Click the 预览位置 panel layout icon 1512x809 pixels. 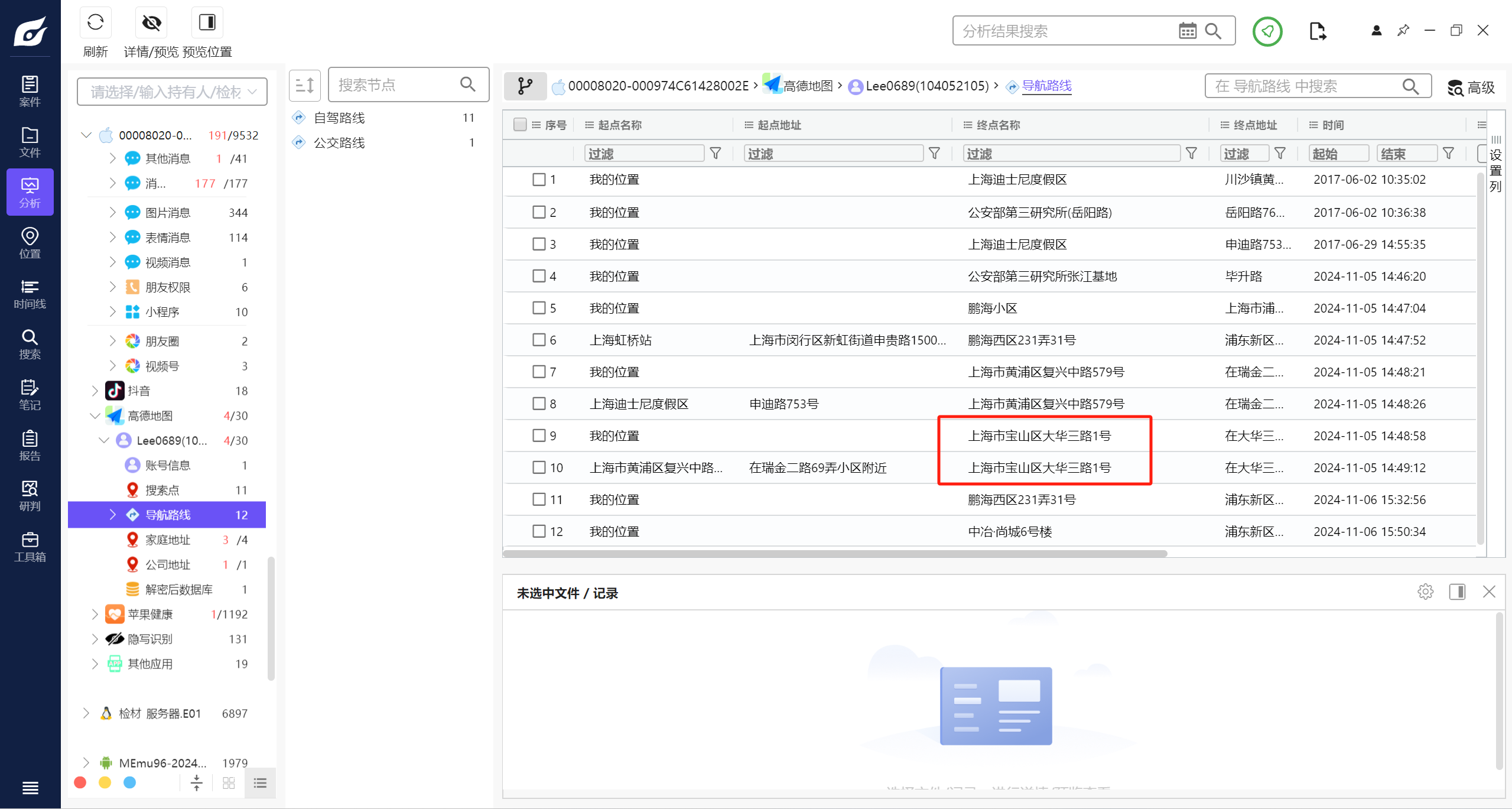point(207,23)
